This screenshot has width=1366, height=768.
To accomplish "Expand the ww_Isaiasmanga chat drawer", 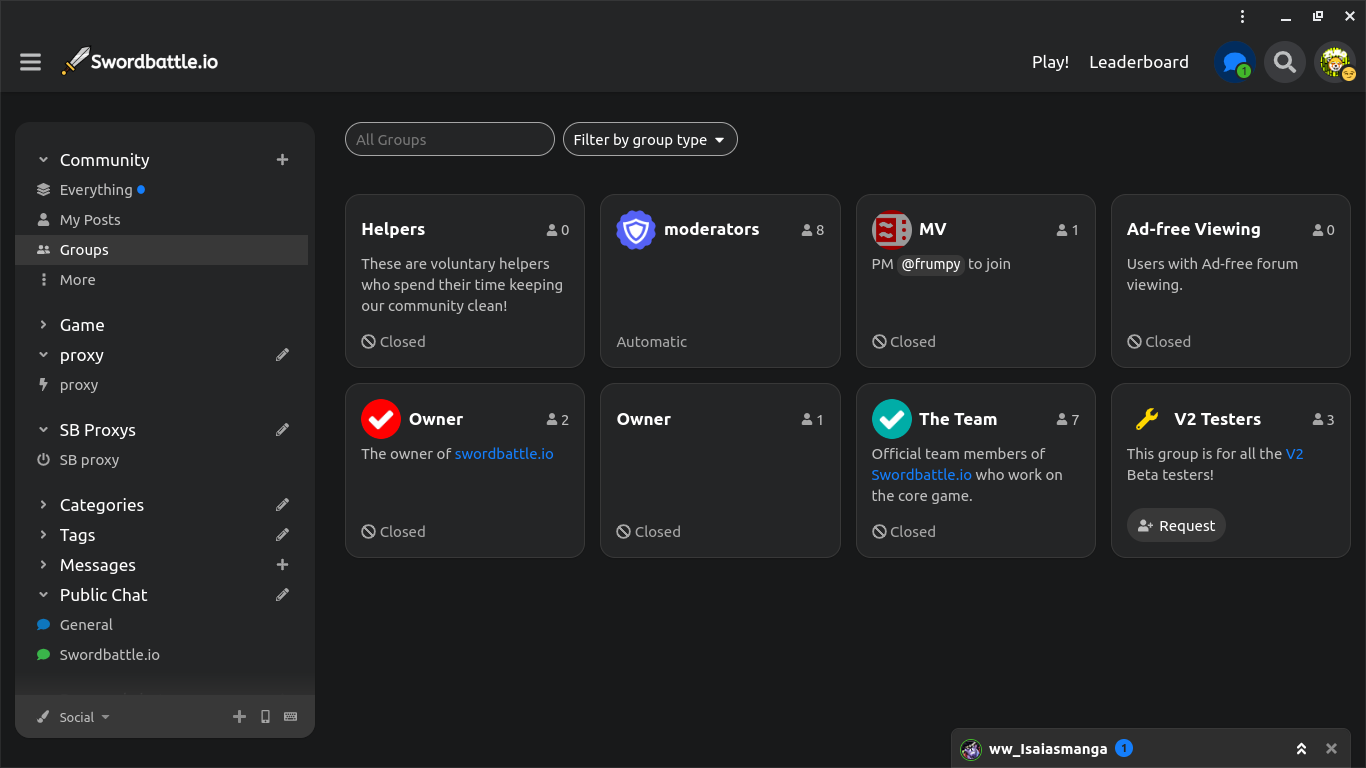I will pos(1301,749).
